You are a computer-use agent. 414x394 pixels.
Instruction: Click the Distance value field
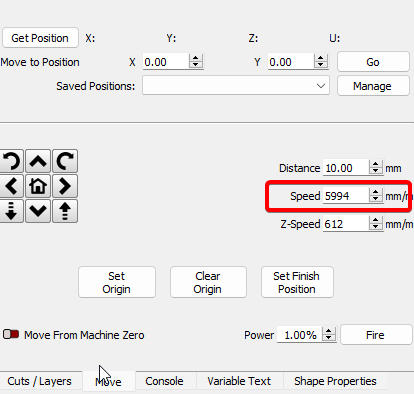click(x=346, y=168)
